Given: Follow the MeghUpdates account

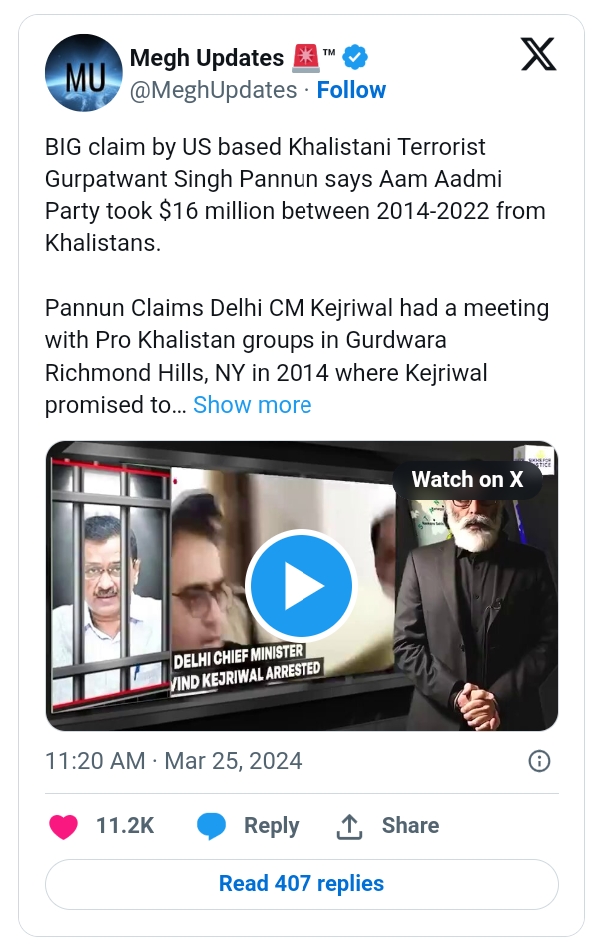Looking at the screenshot, I should coord(351,90).
